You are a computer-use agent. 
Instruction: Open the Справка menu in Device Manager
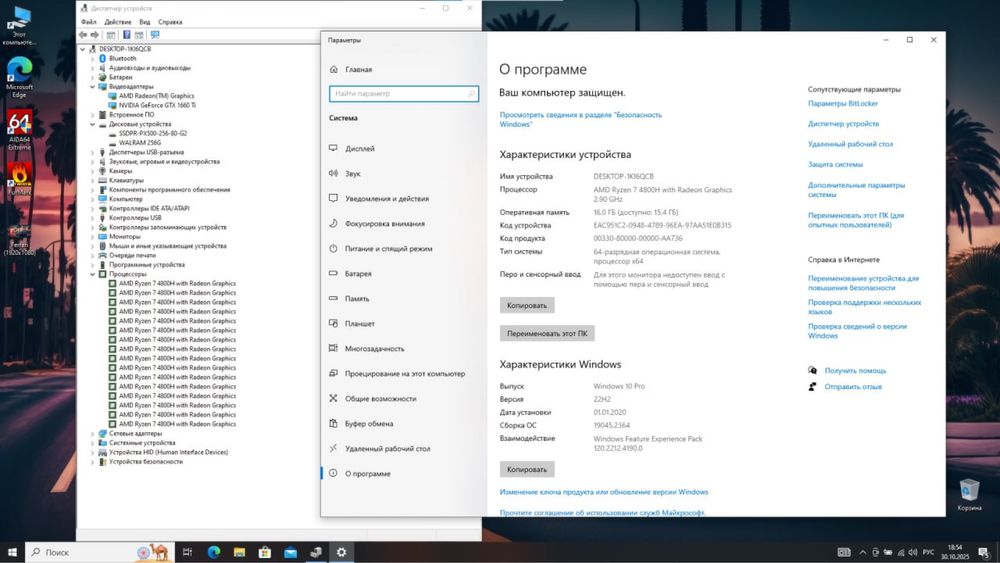[170, 22]
